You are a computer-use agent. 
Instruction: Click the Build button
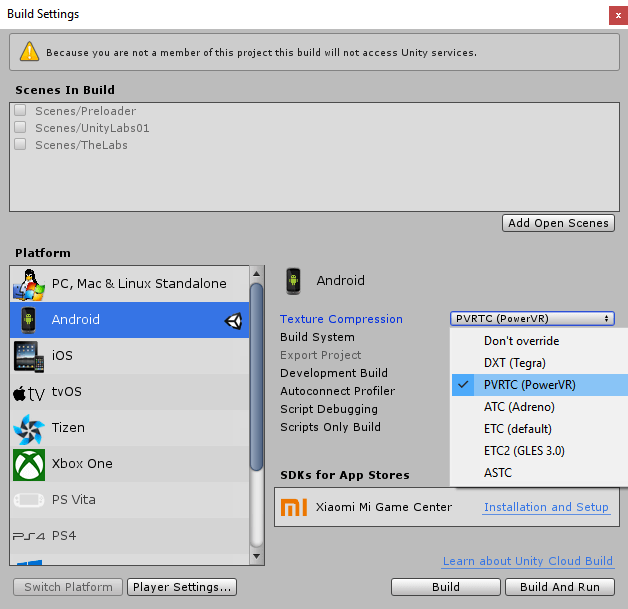pos(446,587)
